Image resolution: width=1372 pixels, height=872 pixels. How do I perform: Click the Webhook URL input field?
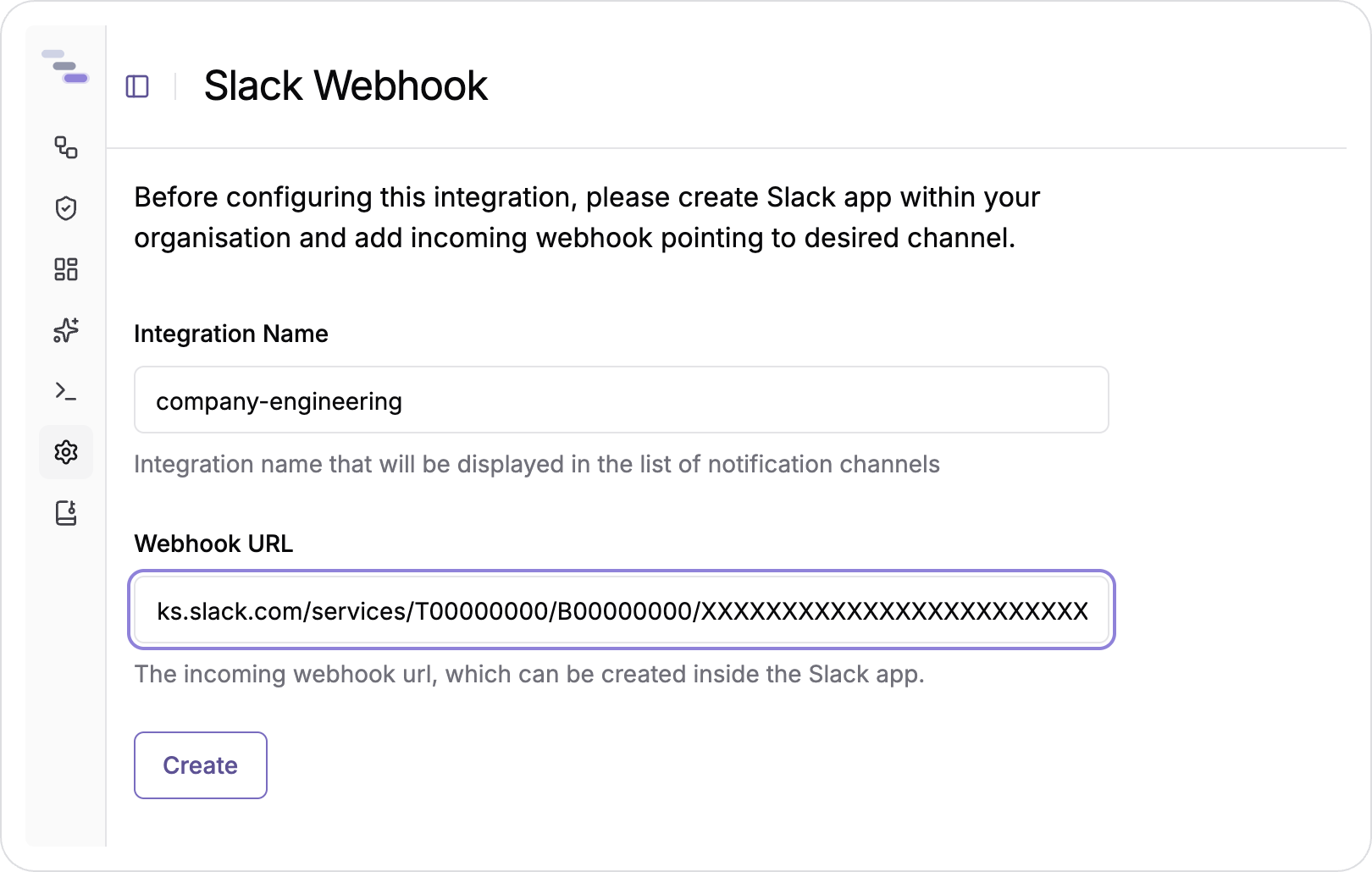tap(622, 610)
